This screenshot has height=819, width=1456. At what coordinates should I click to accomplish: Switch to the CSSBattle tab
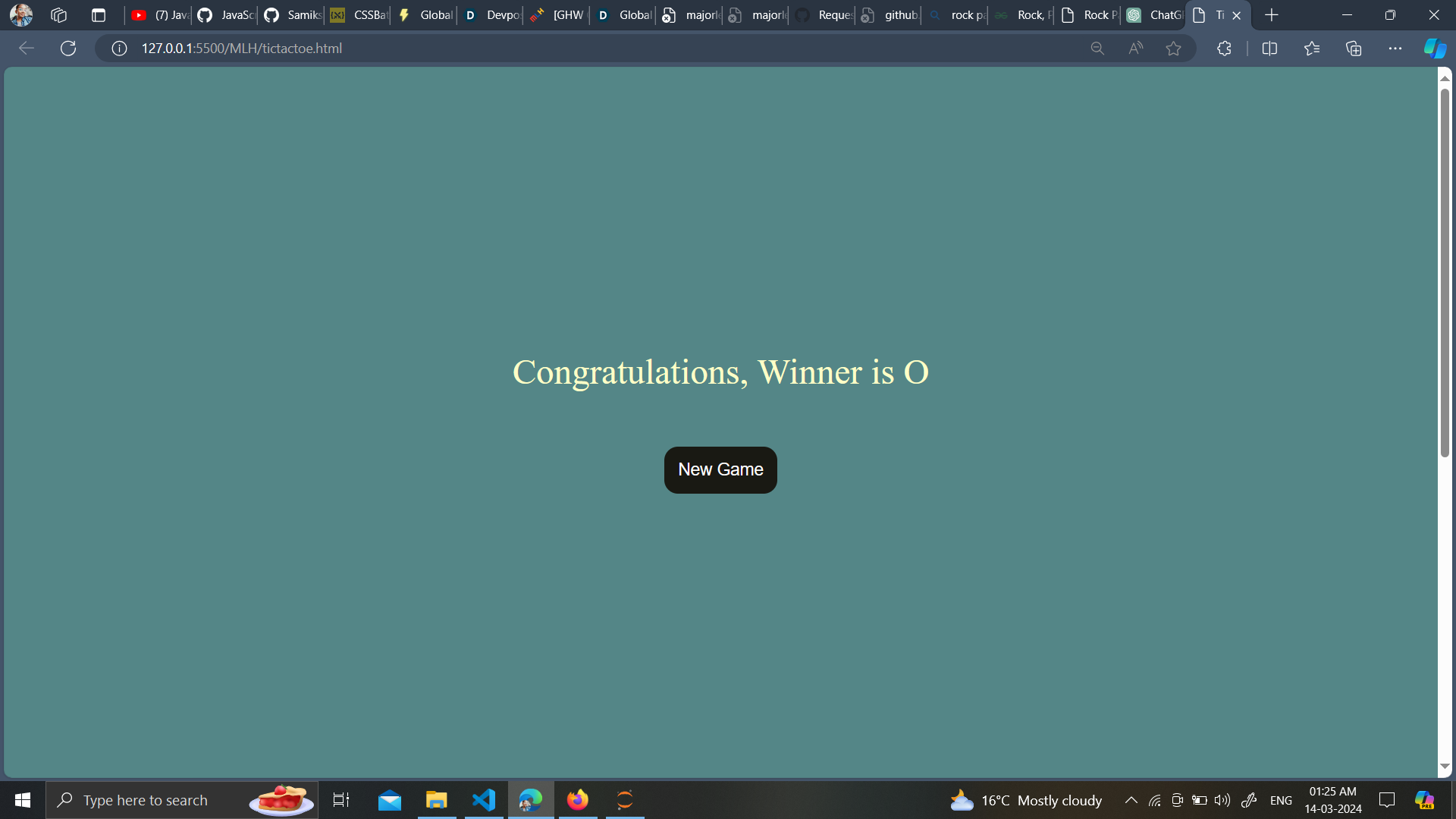tap(359, 15)
